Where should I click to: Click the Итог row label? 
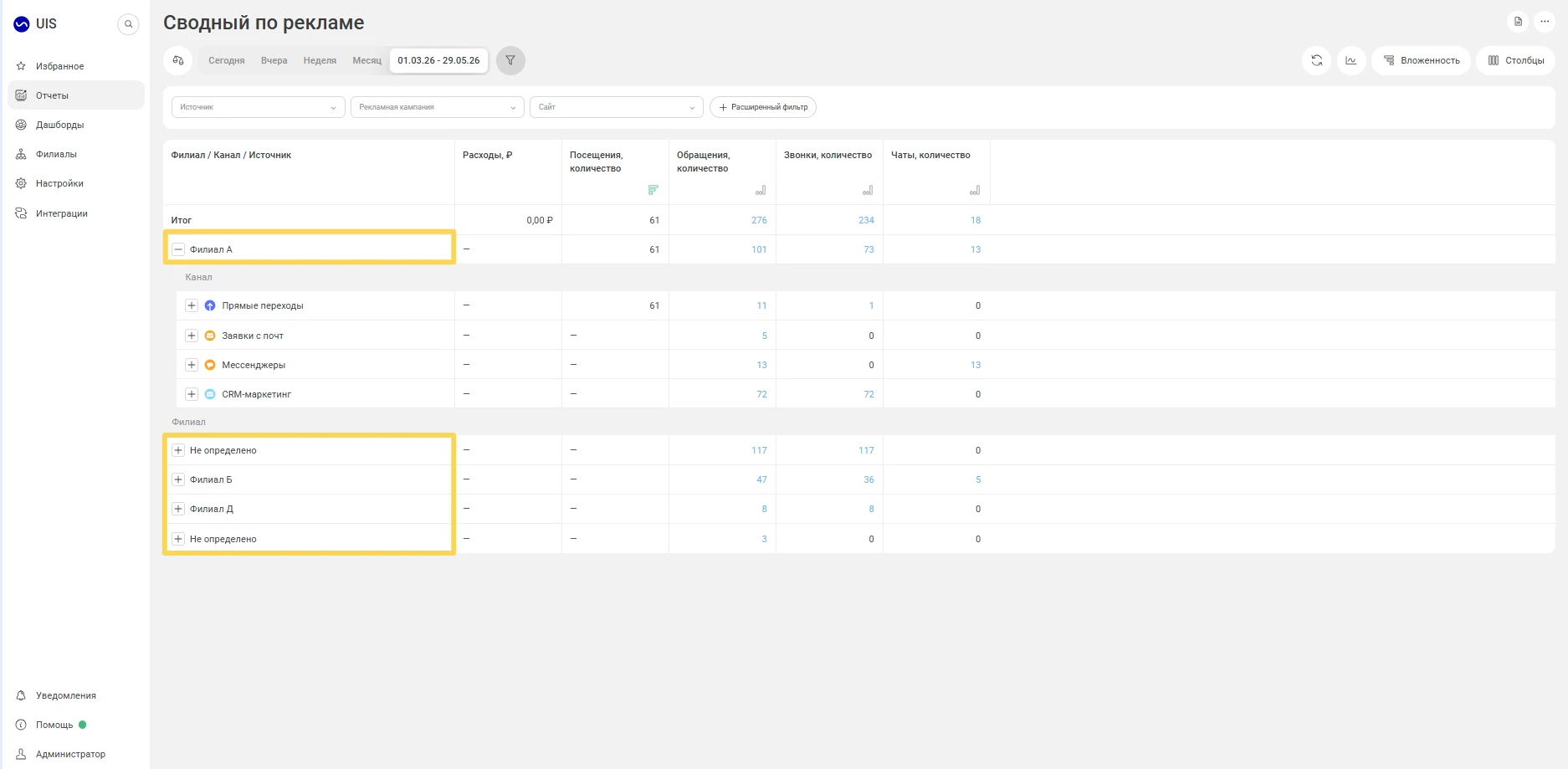click(181, 220)
